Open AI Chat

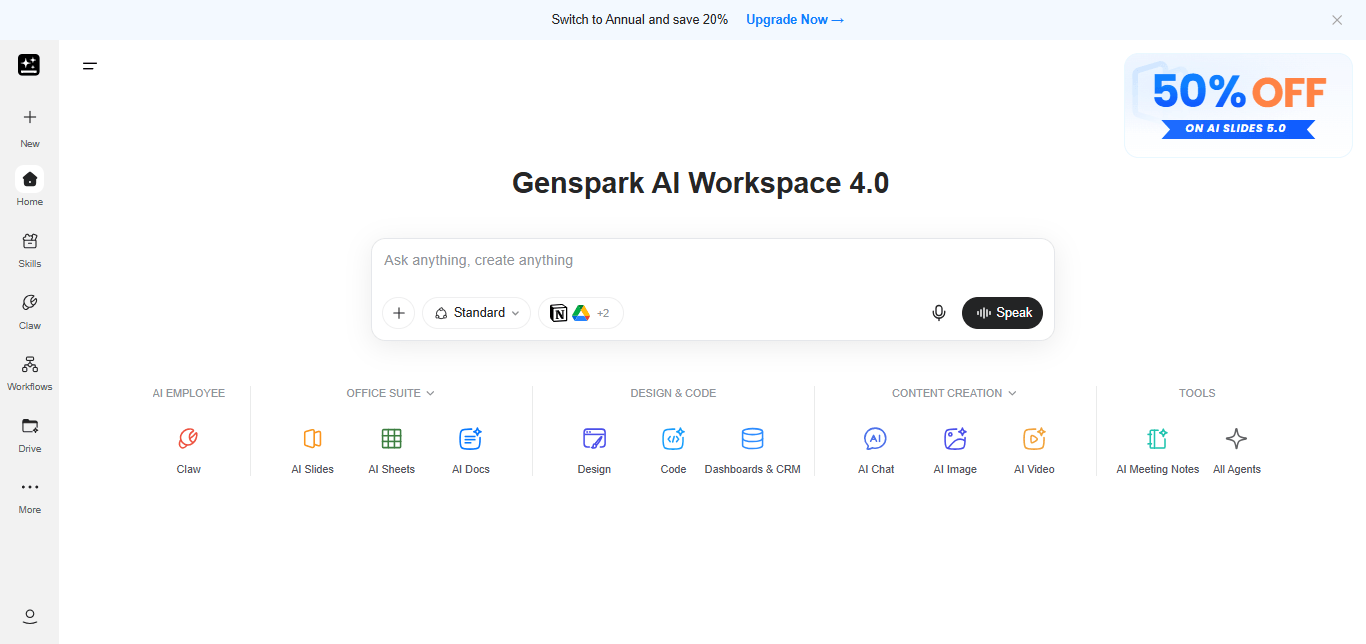point(876,450)
